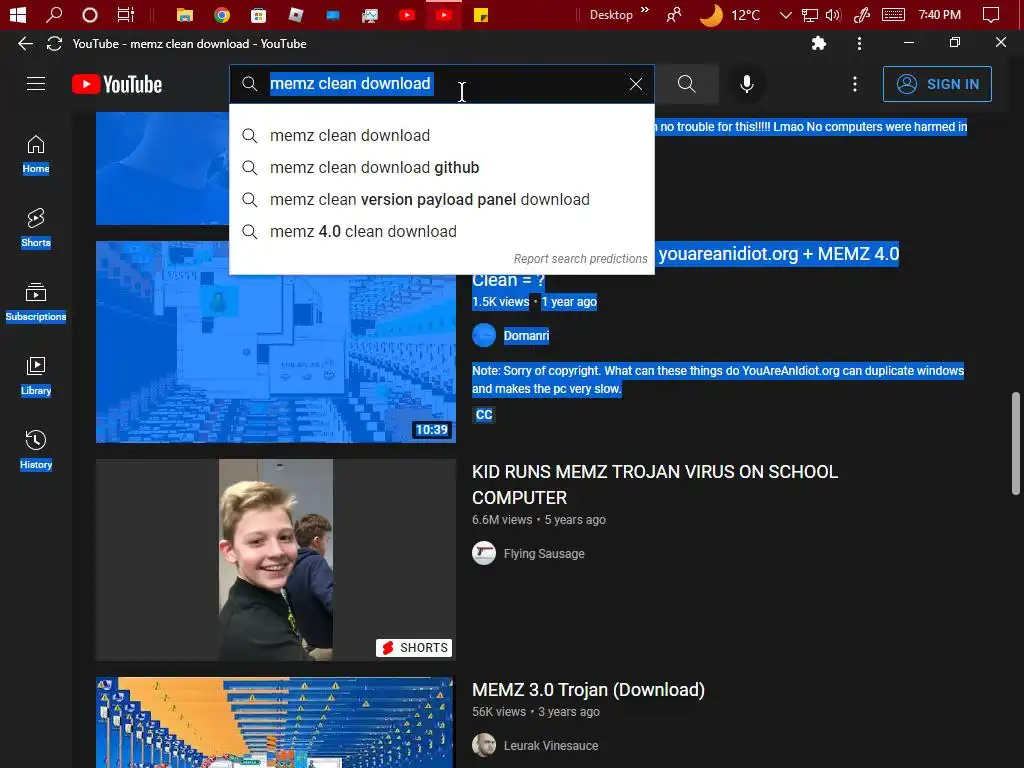
Task: Open the Action Center notifications icon
Action: click(991, 14)
